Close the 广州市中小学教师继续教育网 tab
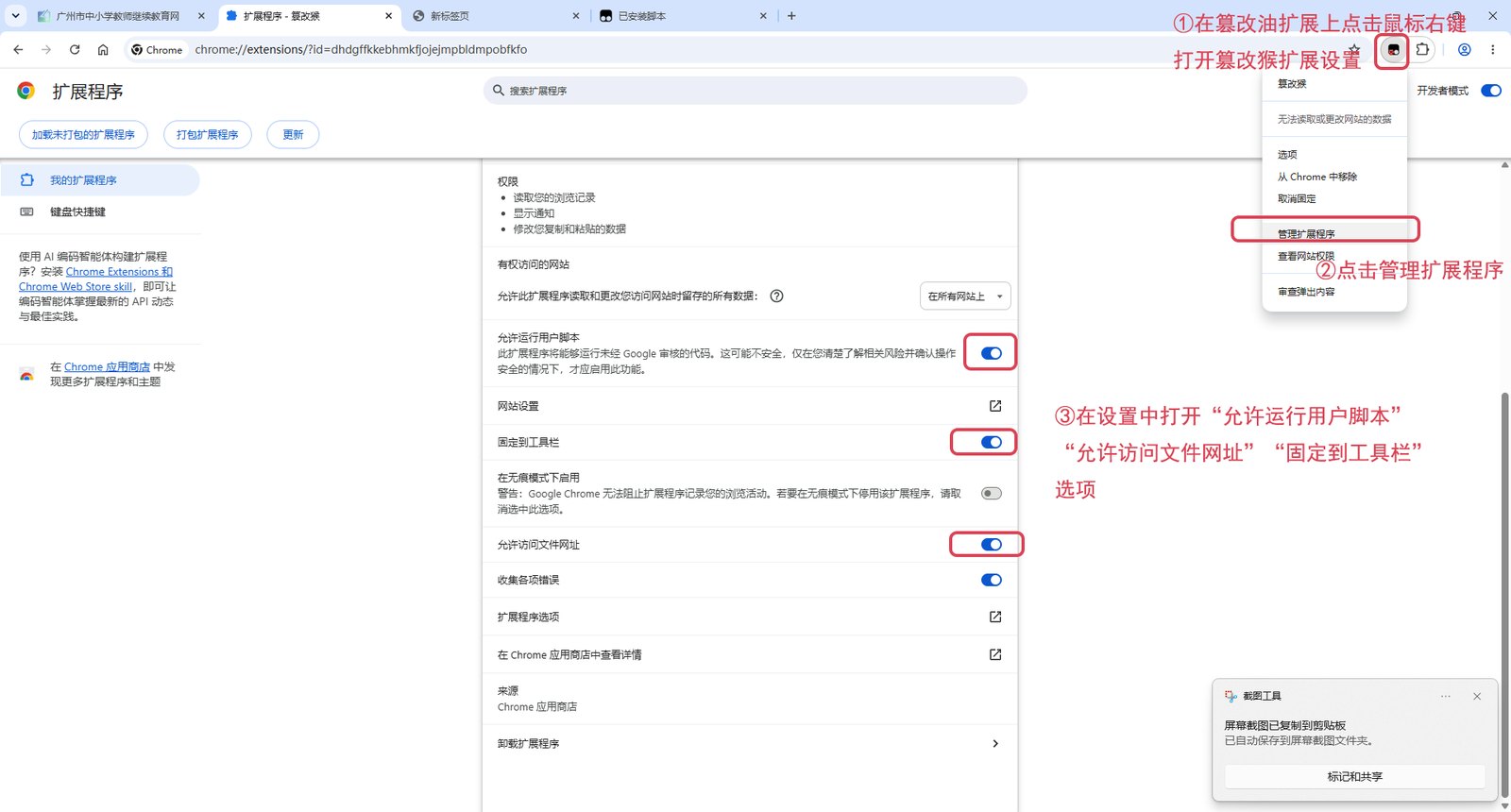Image resolution: width=1511 pixels, height=812 pixels. pos(201,16)
